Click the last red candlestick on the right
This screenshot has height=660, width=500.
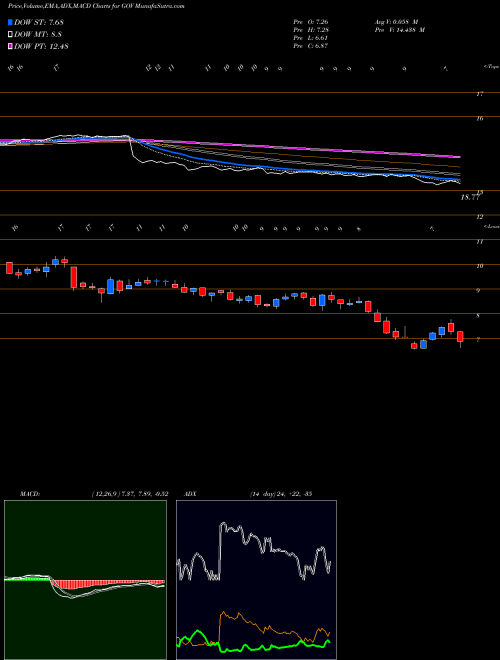click(x=460, y=336)
